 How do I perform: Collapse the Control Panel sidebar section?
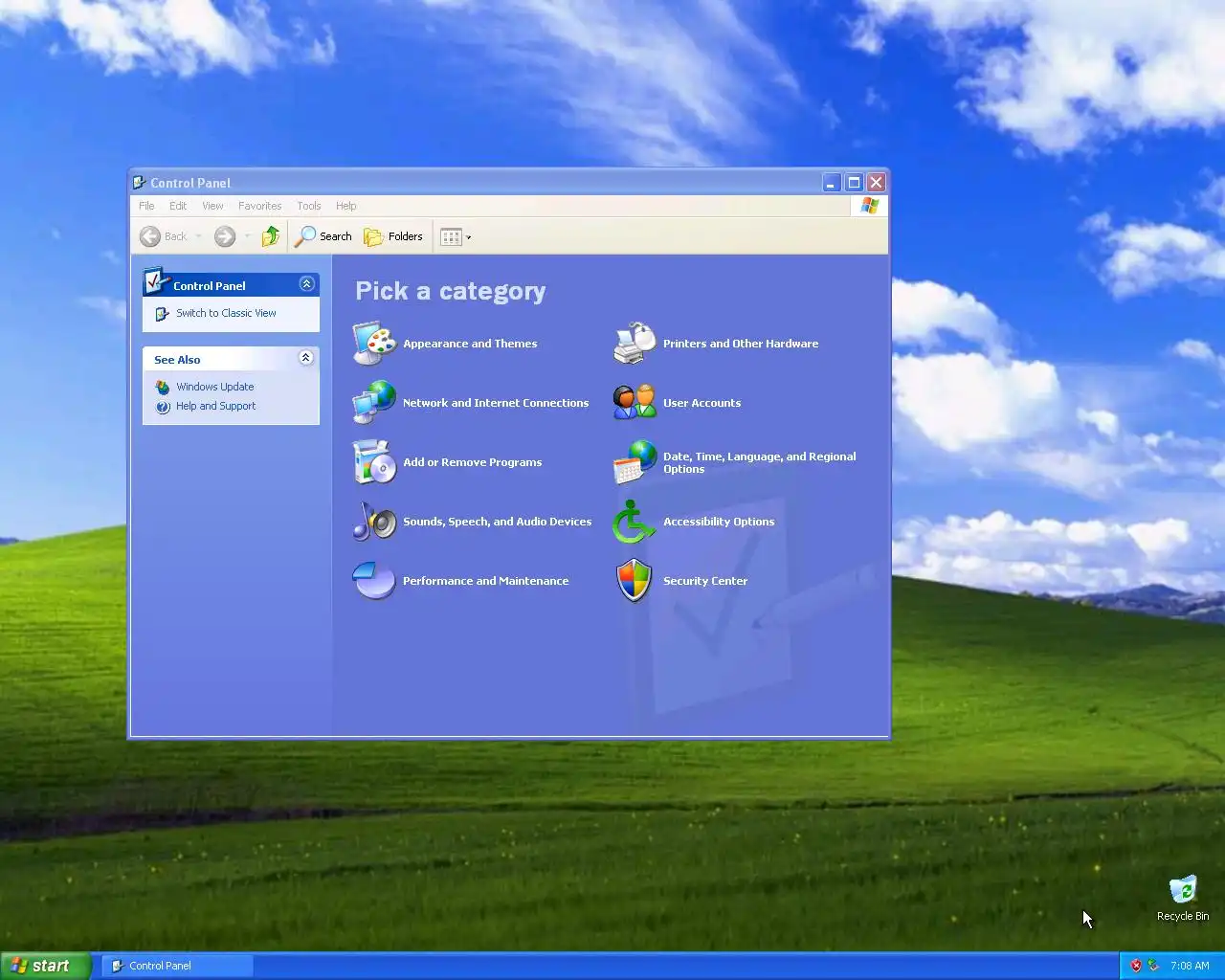coord(306,284)
